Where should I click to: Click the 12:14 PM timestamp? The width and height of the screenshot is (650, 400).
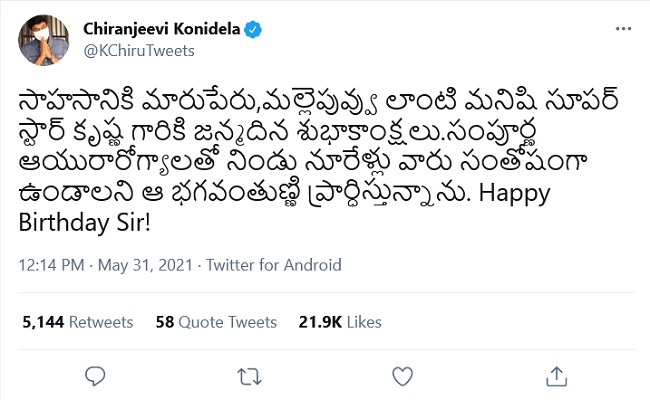pyautogui.click(x=53, y=266)
